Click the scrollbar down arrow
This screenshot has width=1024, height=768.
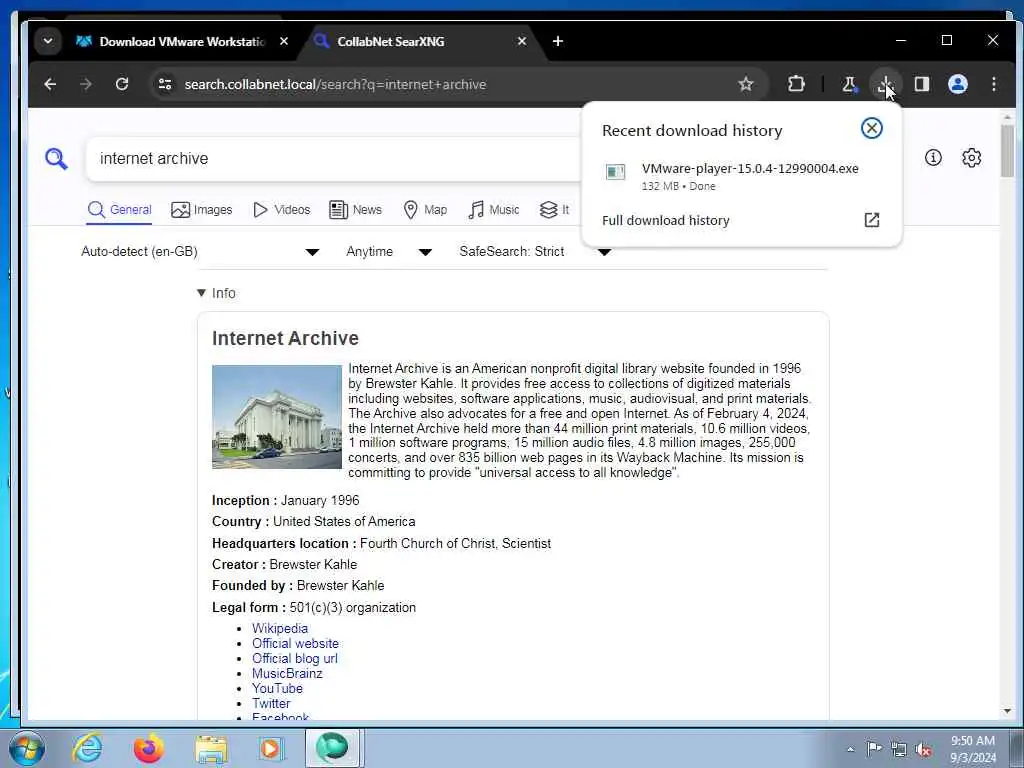pyautogui.click(x=1007, y=711)
